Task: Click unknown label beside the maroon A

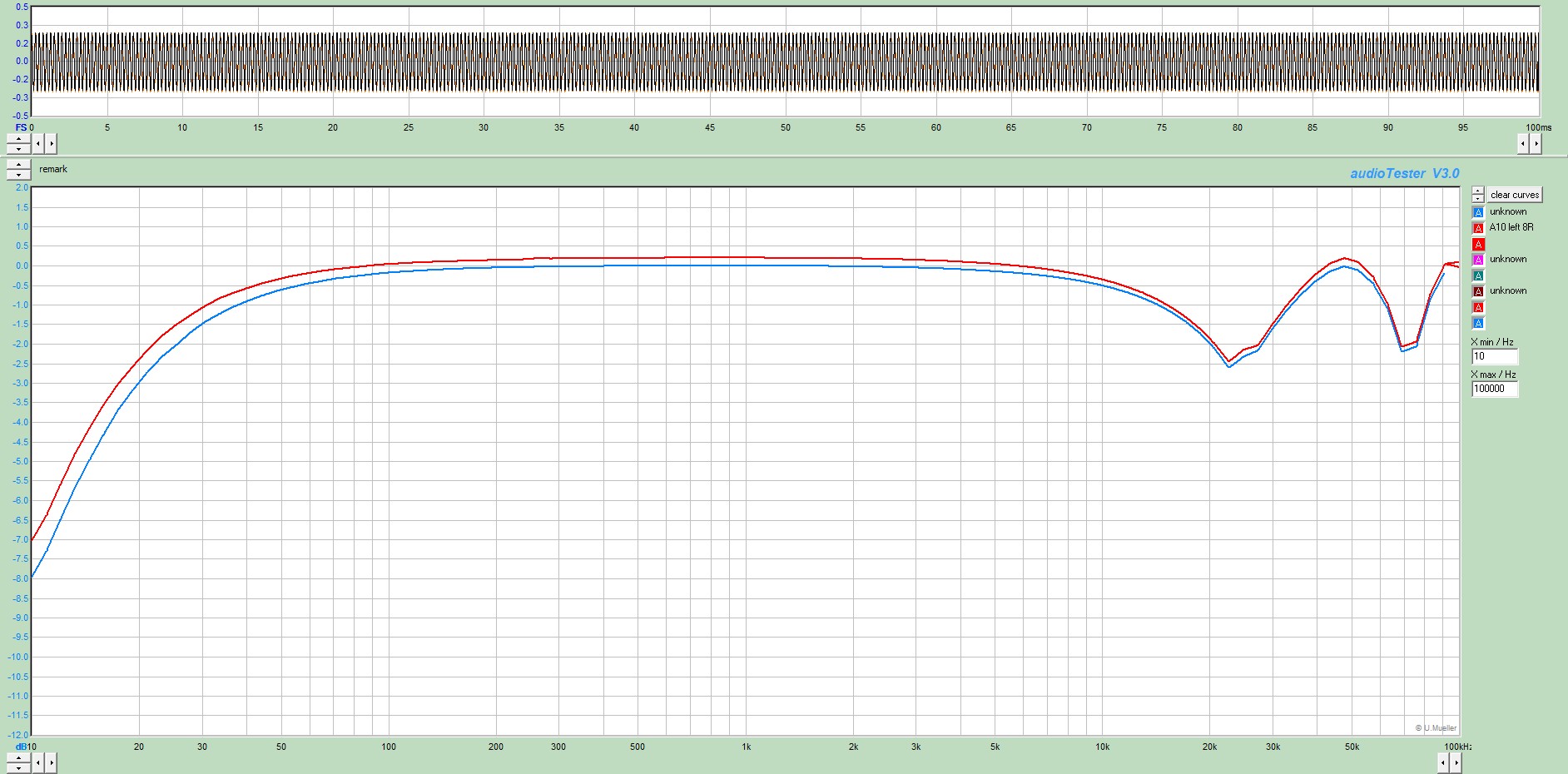Action: click(x=1508, y=290)
